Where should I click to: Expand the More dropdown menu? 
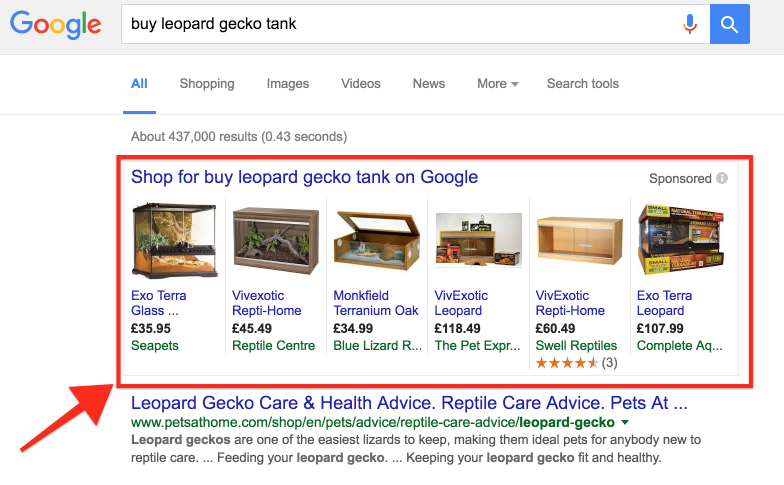(497, 84)
